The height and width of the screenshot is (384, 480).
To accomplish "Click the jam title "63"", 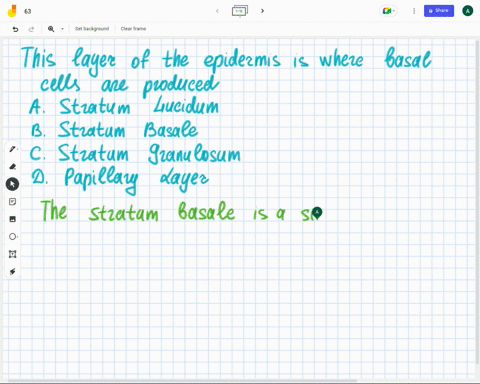I will coord(28,11).
